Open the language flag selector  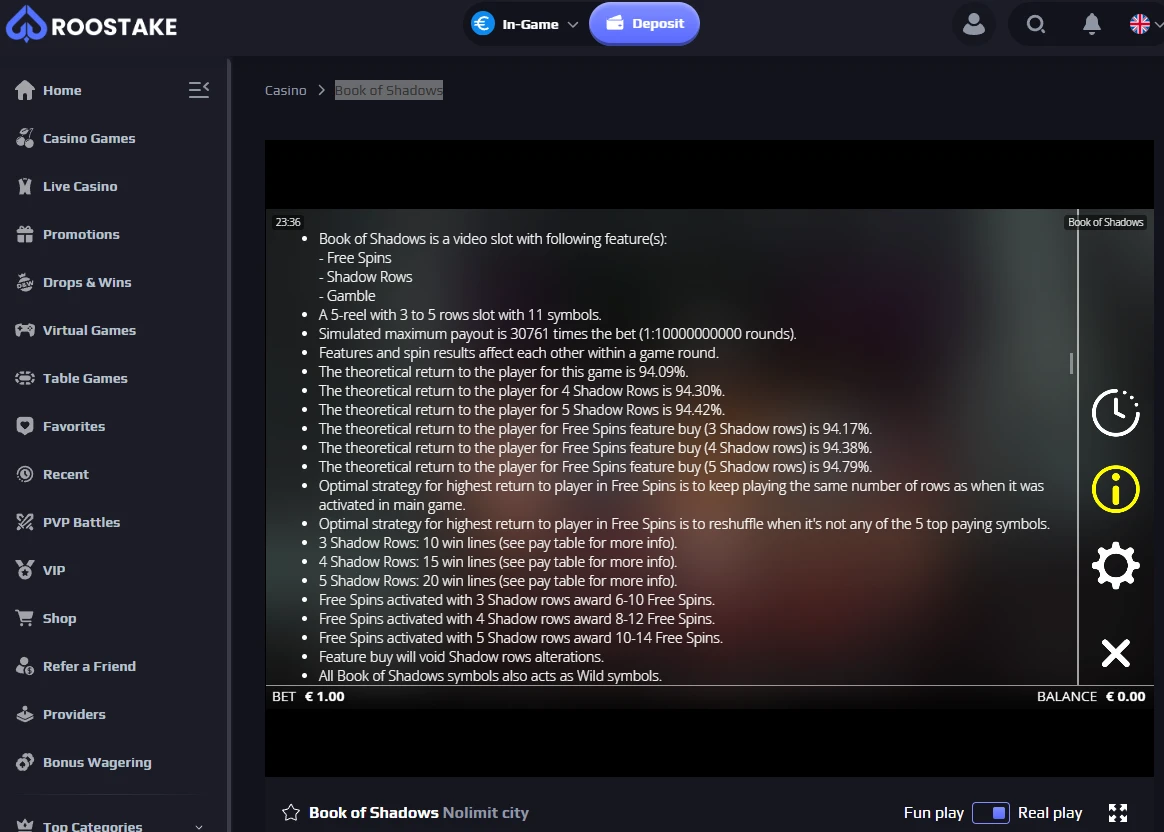[x=1145, y=24]
